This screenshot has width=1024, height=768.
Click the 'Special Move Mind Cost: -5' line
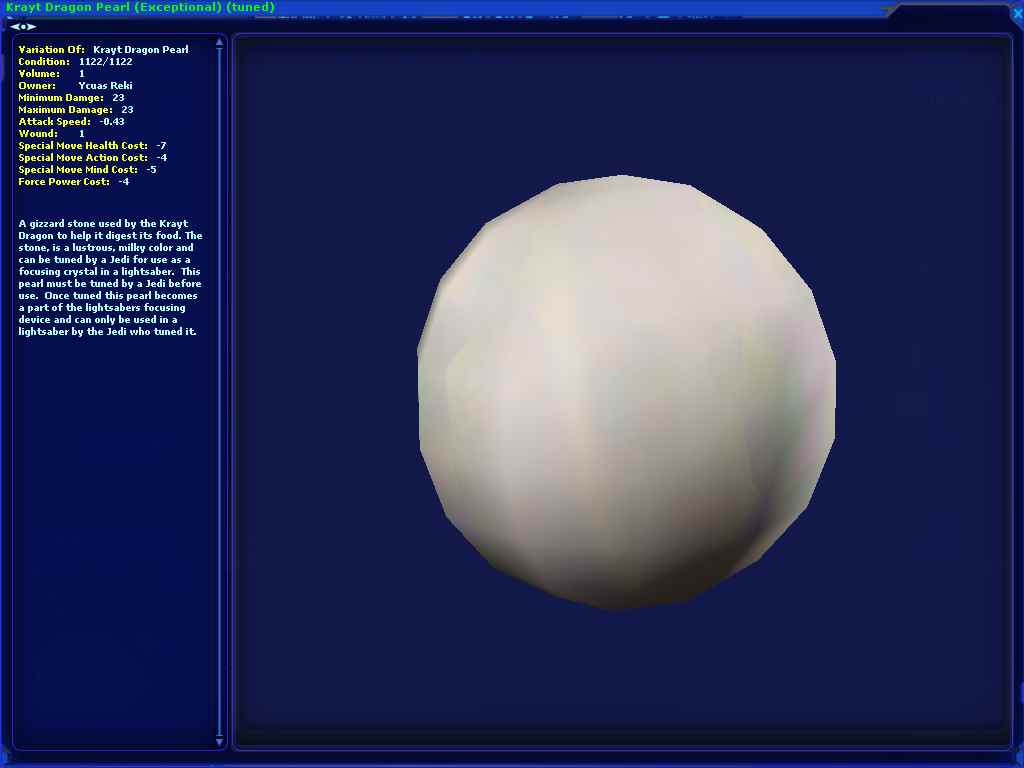click(88, 169)
